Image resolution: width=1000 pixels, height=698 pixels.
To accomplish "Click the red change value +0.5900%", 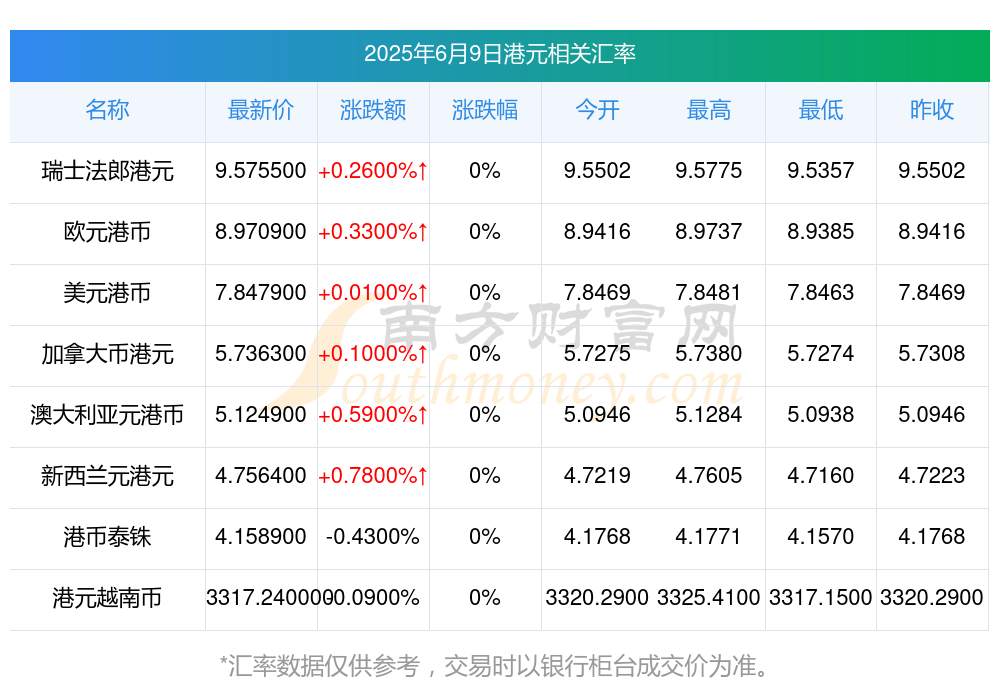I will pos(373,415).
